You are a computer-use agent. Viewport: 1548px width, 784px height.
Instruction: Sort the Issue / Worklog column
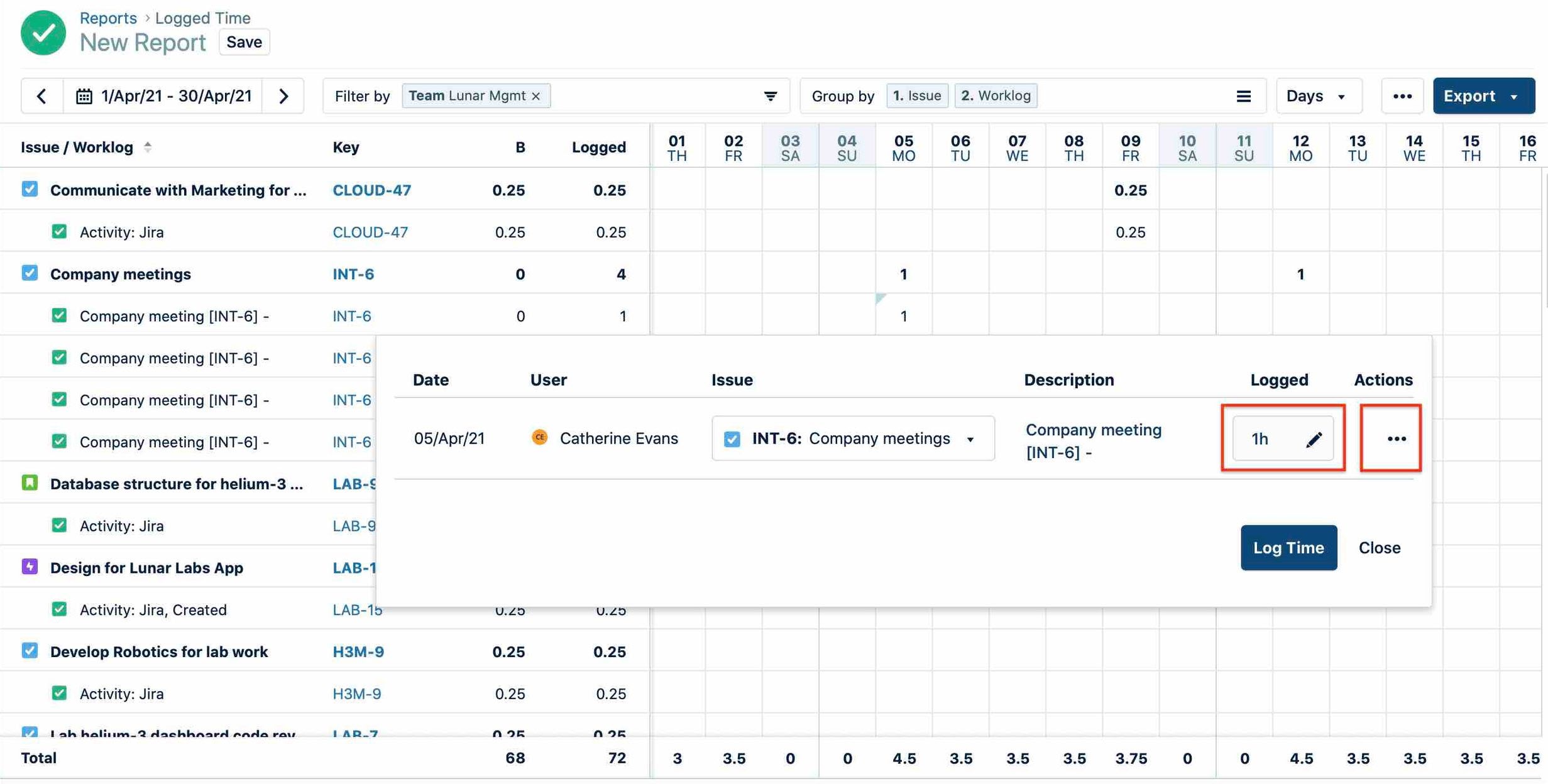pos(147,146)
